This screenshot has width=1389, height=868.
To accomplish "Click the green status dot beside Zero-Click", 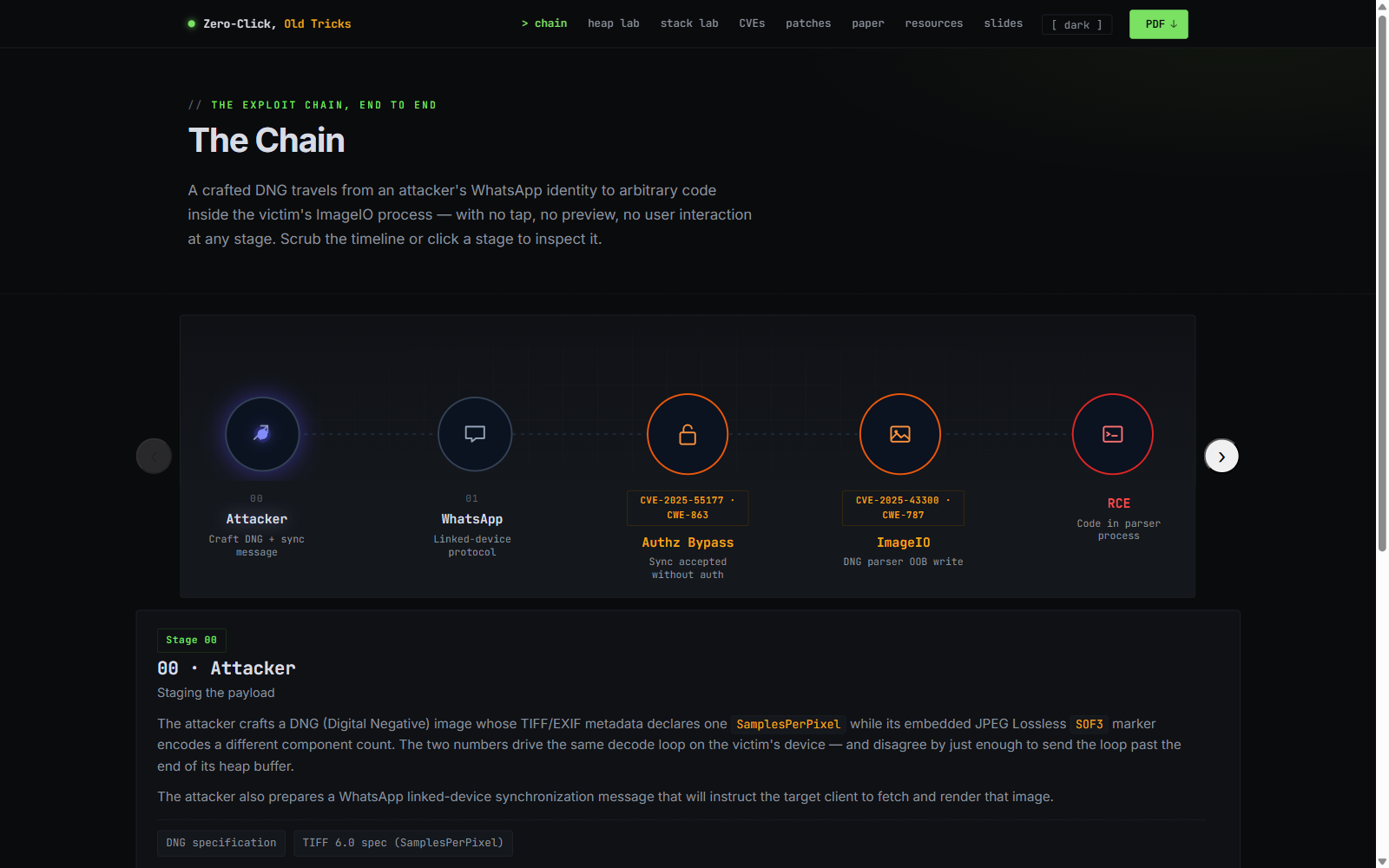I will click(x=192, y=23).
